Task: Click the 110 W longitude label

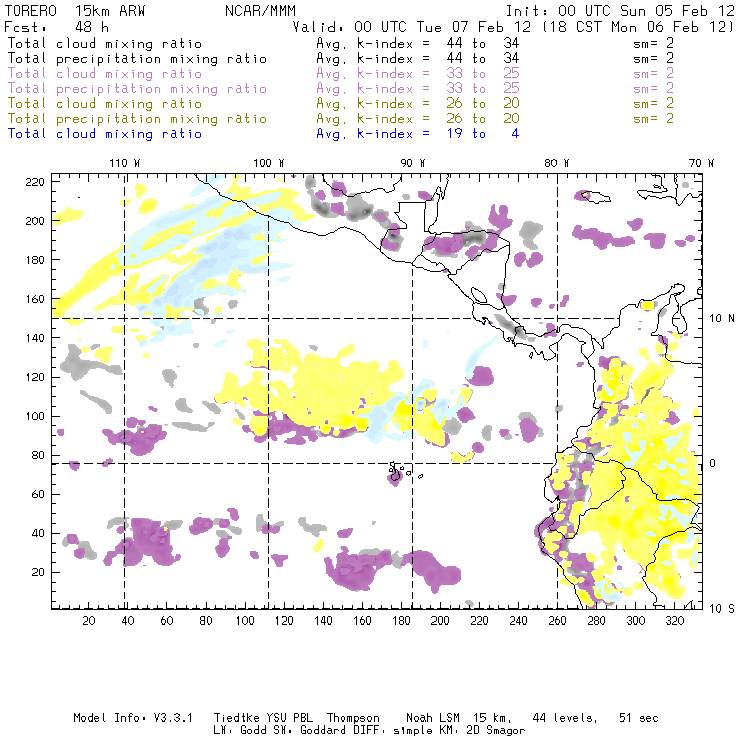Action: click(x=125, y=163)
